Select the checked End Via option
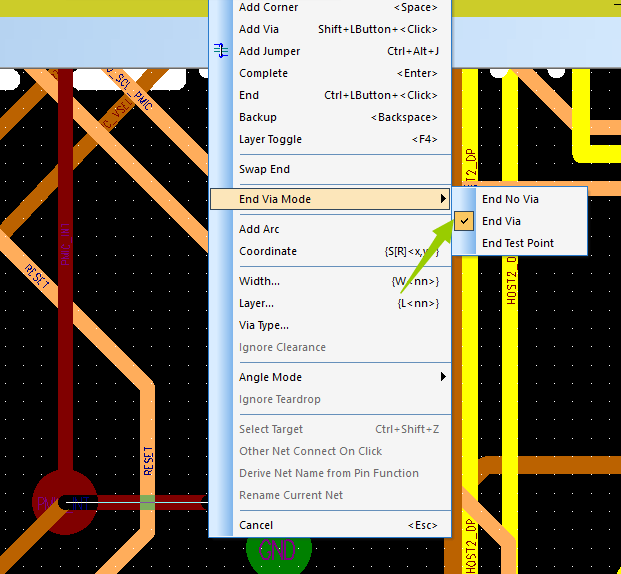This screenshot has height=574, width=621. point(520,221)
